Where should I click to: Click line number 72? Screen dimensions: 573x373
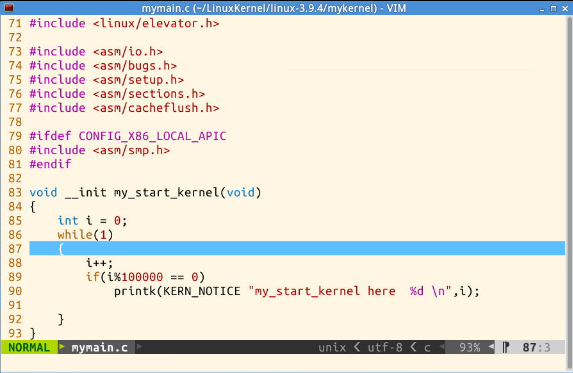pyautogui.click(x=15, y=38)
